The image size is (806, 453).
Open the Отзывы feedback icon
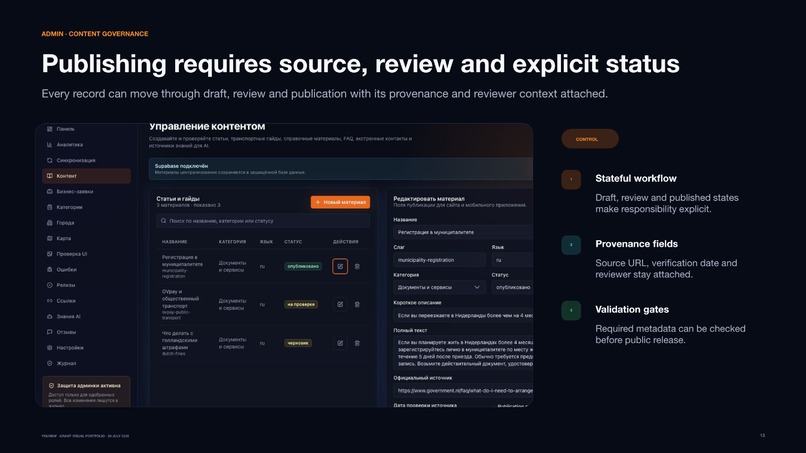[50, 332]
